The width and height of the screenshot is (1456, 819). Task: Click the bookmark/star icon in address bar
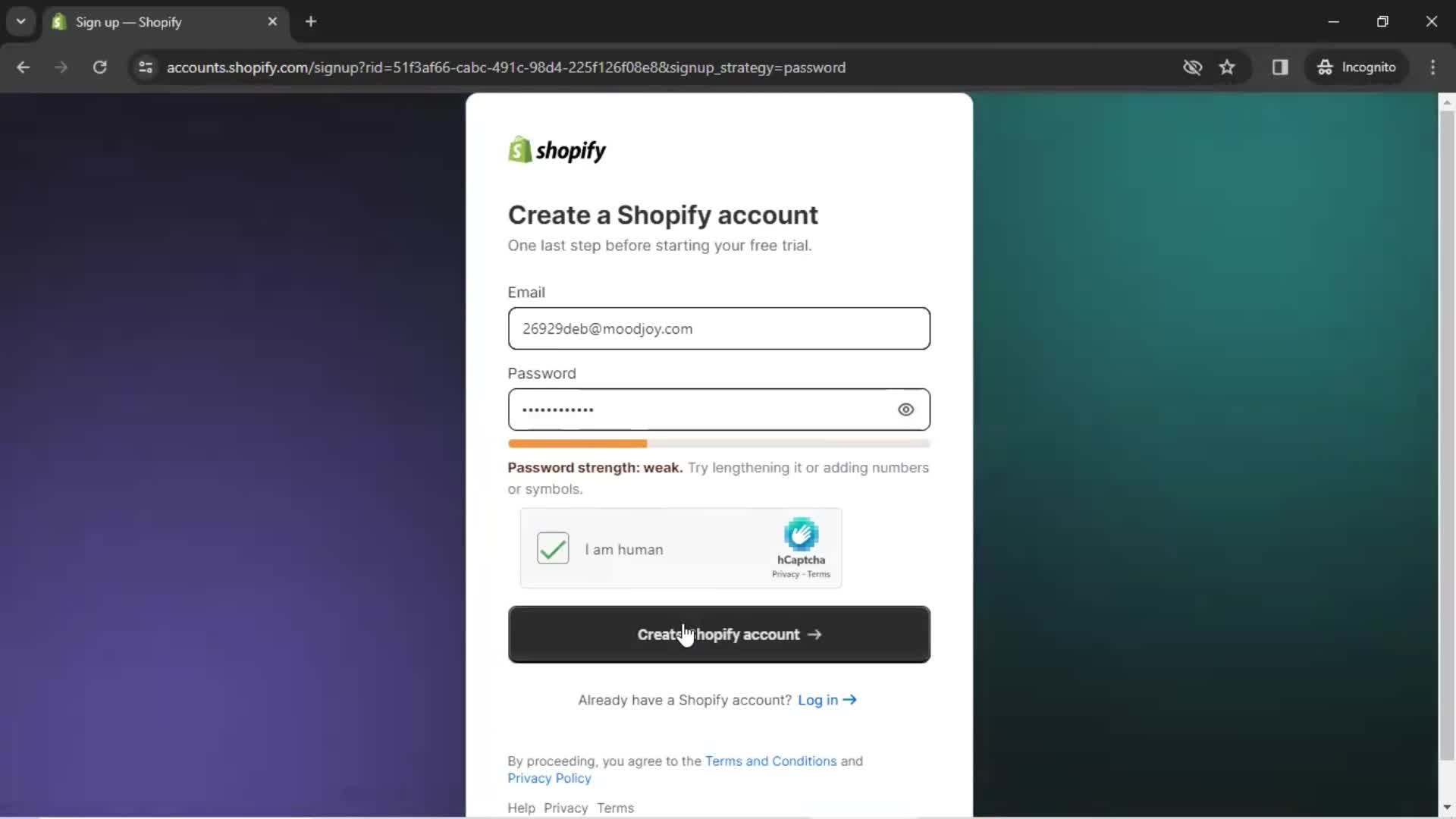(x=1228, y=67)
